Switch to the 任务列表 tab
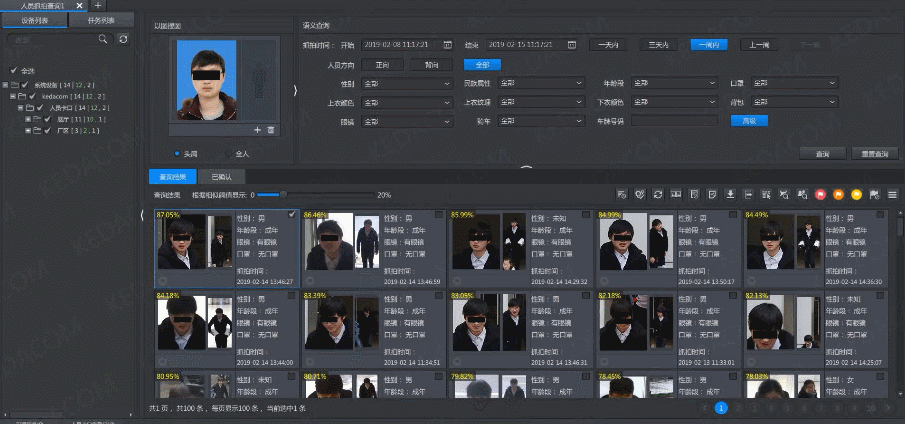This screenshot has width=905, height=424. tap(101, 20)
